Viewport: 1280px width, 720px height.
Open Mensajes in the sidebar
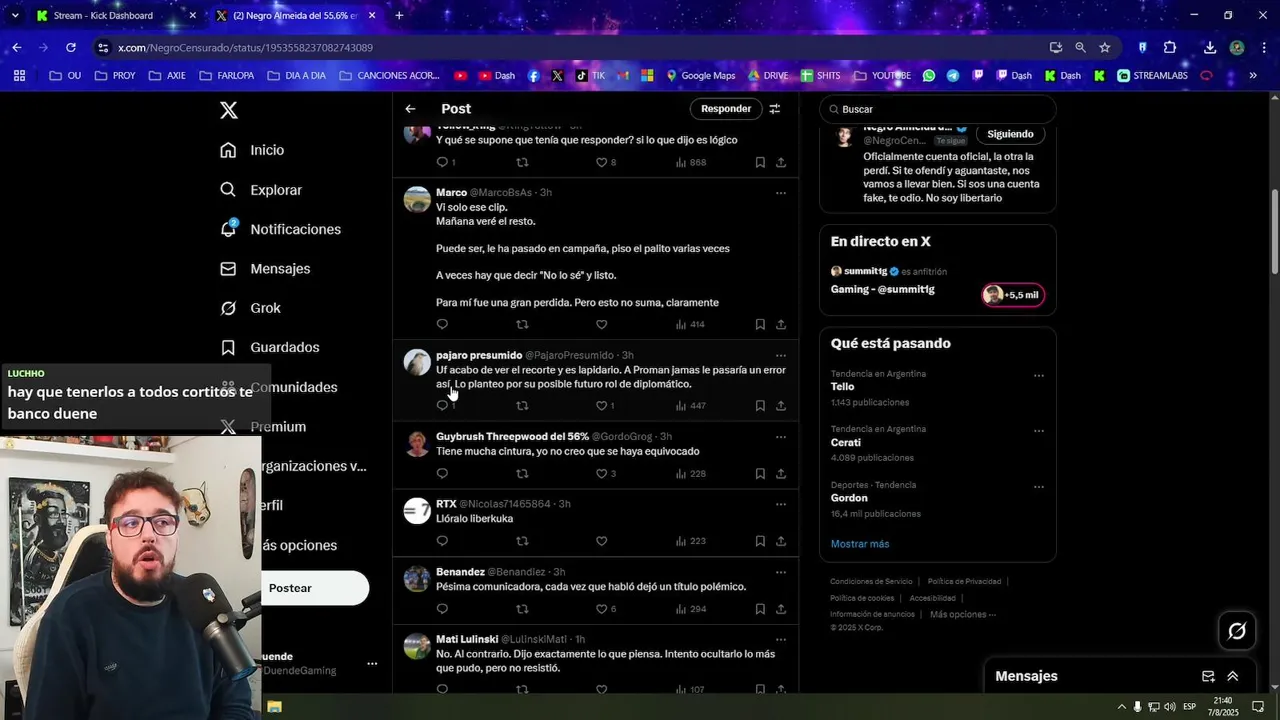click(x=265, y=269)
